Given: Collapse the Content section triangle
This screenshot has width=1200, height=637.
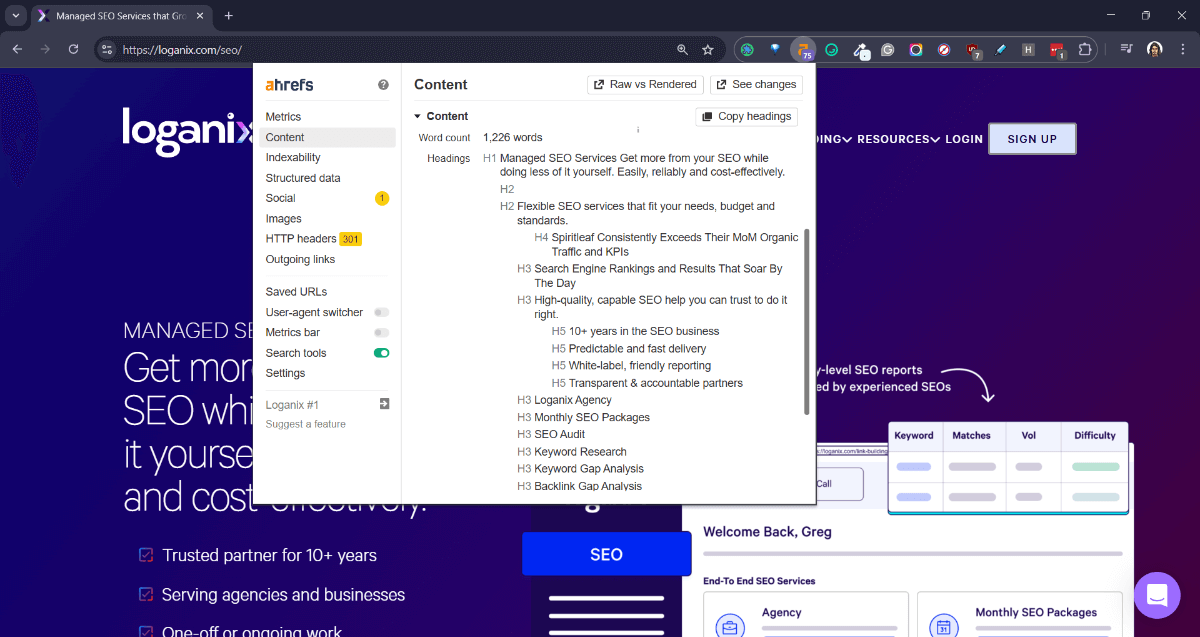Looking at the screenshot, I should point(418,117).
